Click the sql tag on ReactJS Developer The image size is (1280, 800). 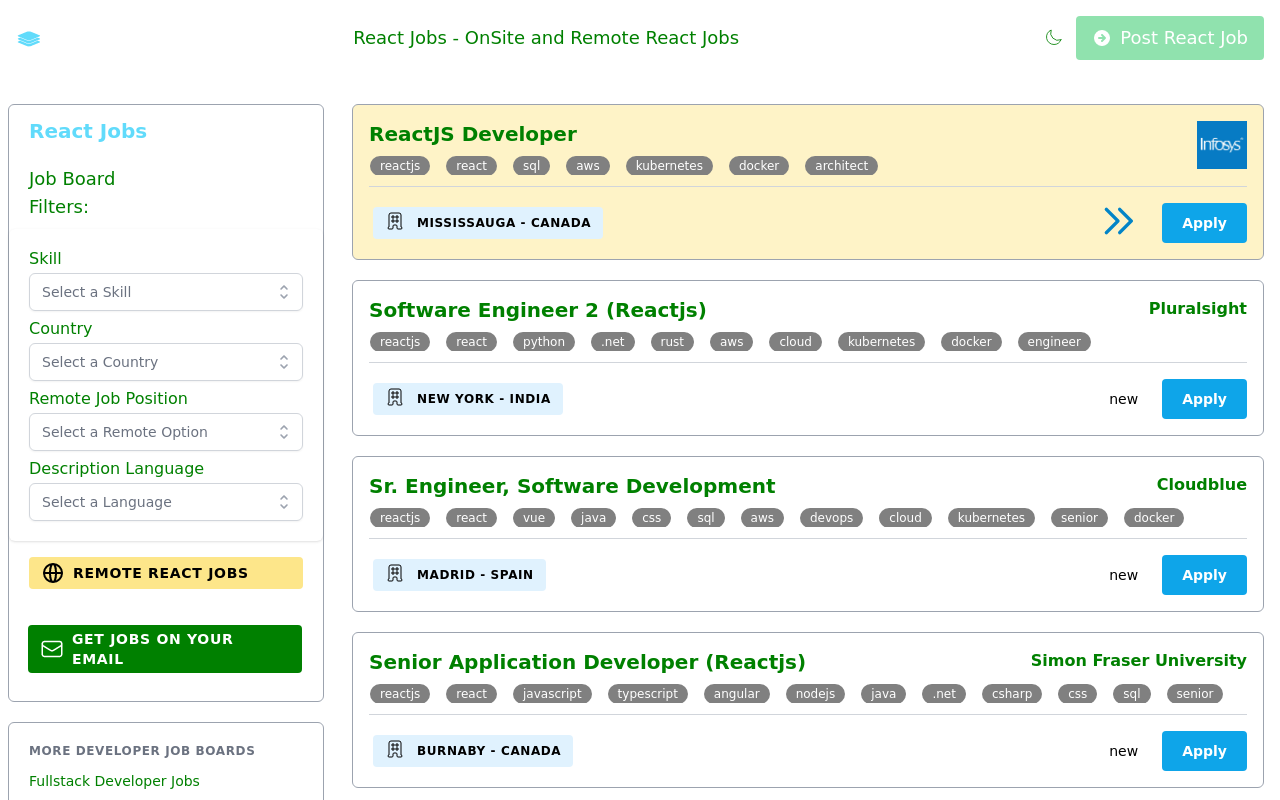[x=531, y=166]
